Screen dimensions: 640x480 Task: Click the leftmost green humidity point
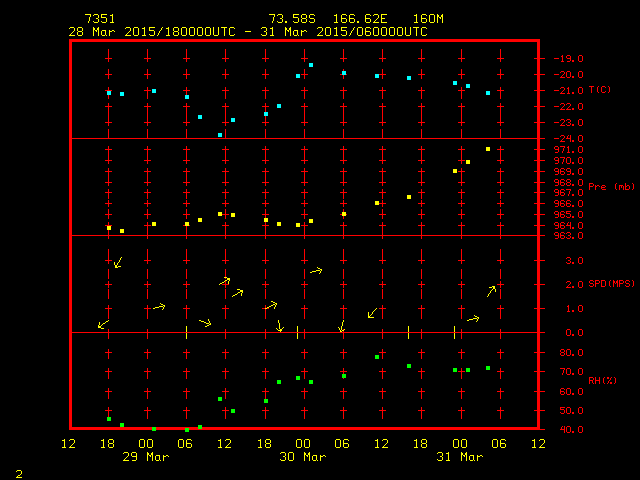pos(109,419)
